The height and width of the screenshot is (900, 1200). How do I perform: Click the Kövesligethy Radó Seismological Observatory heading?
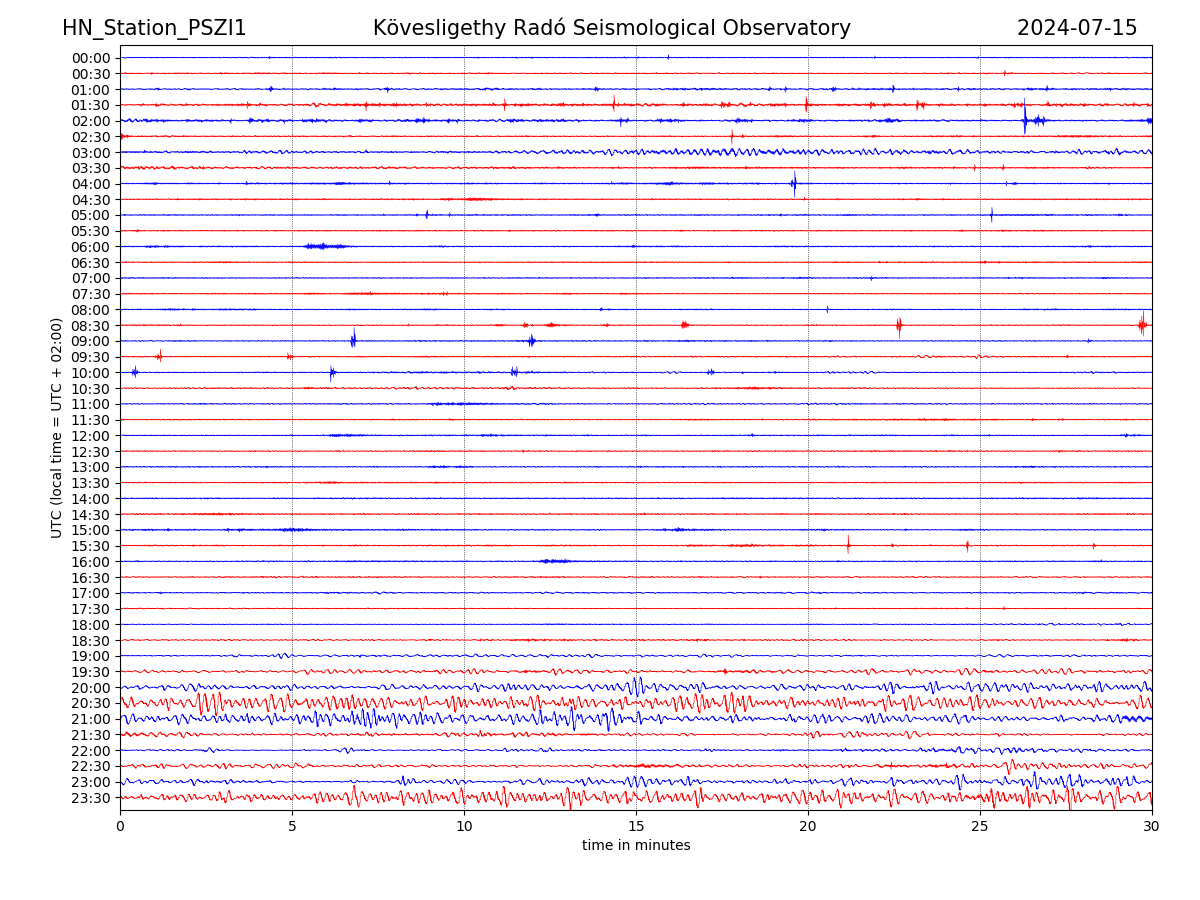click(611, 29)
